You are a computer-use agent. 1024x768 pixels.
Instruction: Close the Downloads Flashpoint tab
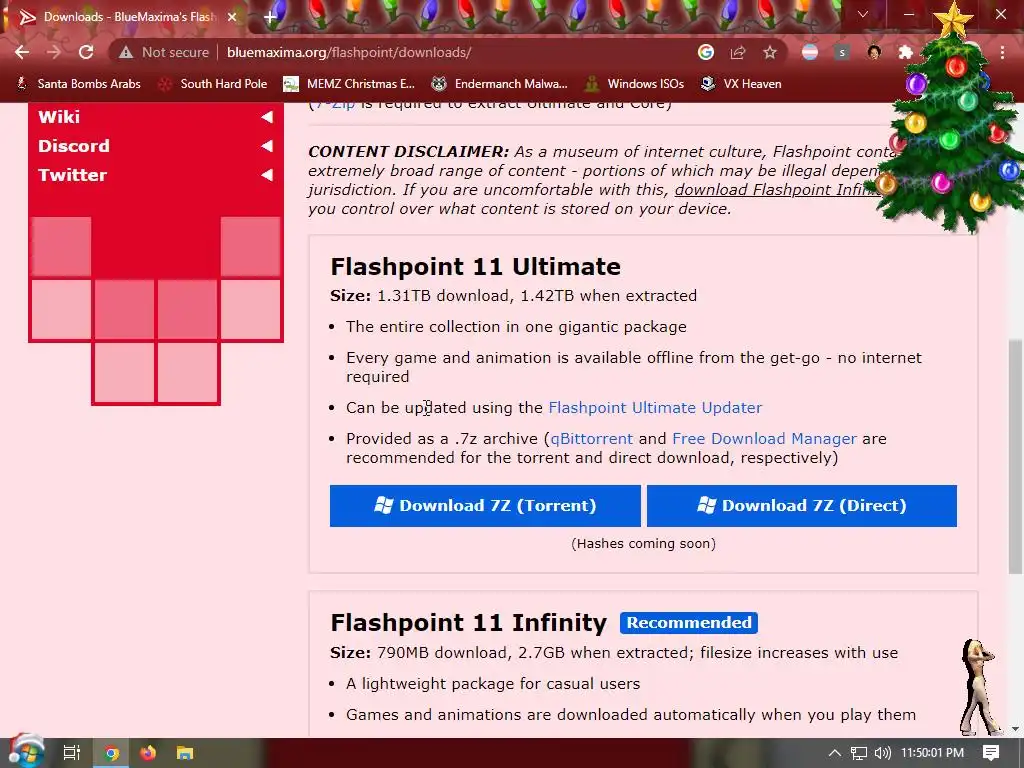[232, 17]
